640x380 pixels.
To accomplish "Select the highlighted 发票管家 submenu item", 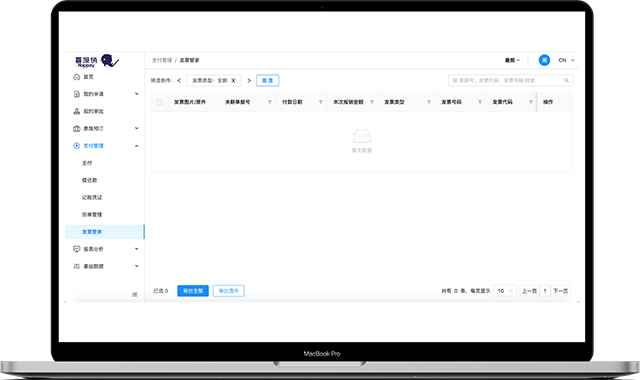I will pos(104,232).
